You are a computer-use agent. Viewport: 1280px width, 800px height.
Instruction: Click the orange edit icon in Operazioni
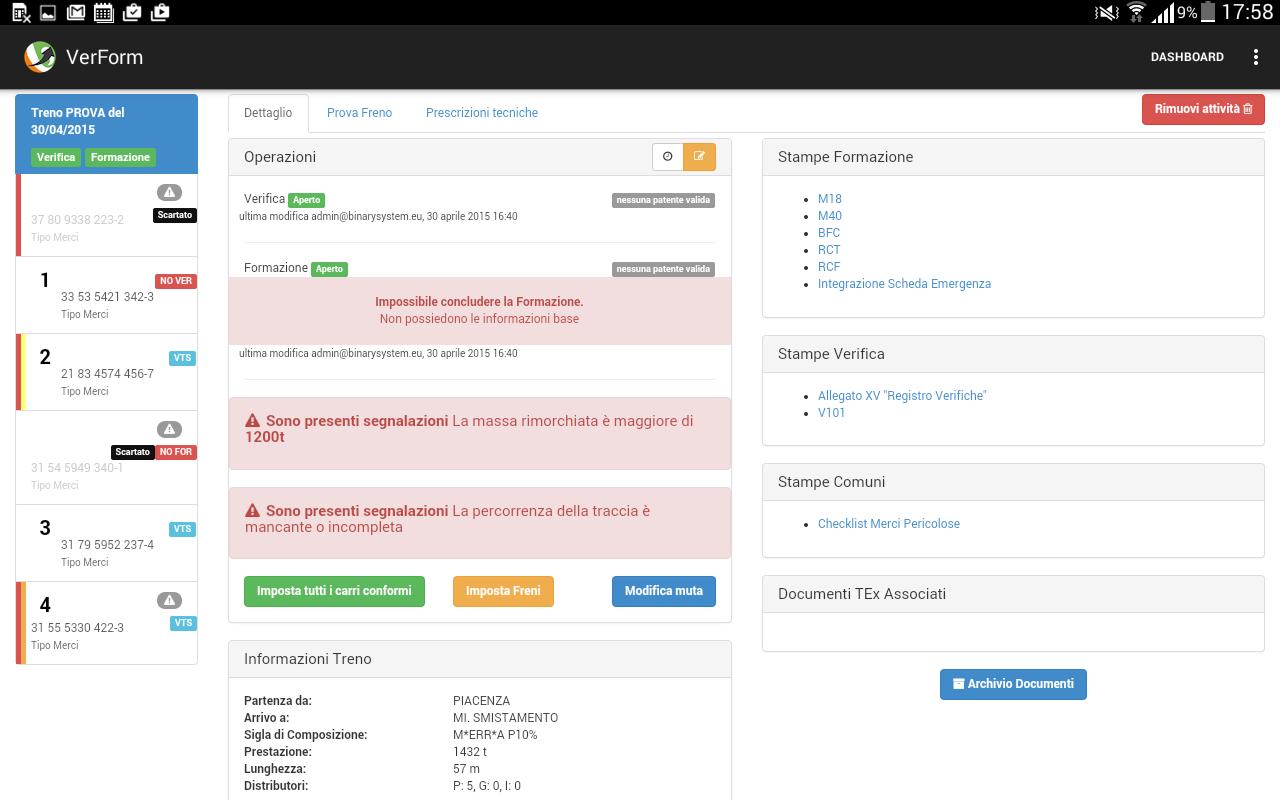click(699, 157)
